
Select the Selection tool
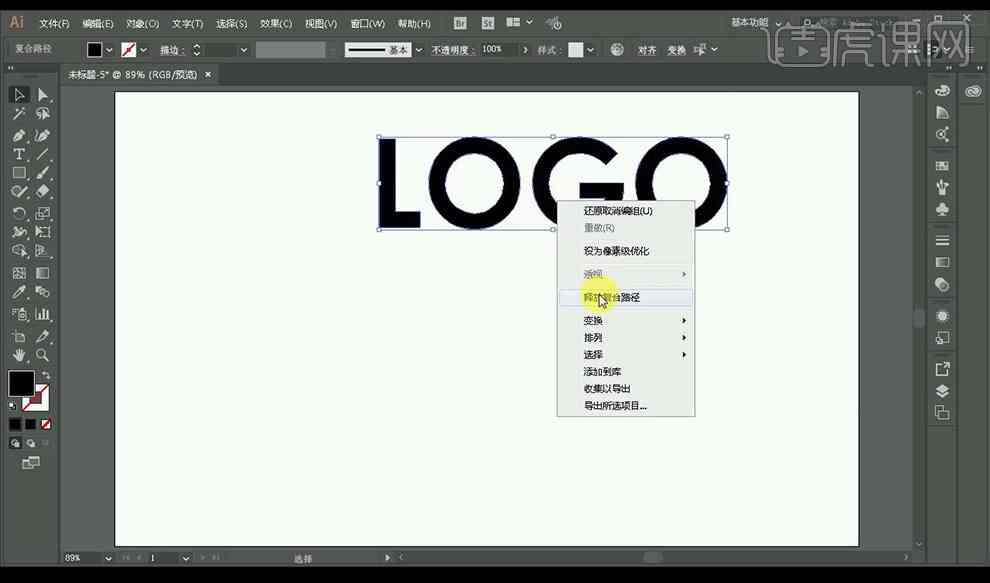tap(19, 95)
